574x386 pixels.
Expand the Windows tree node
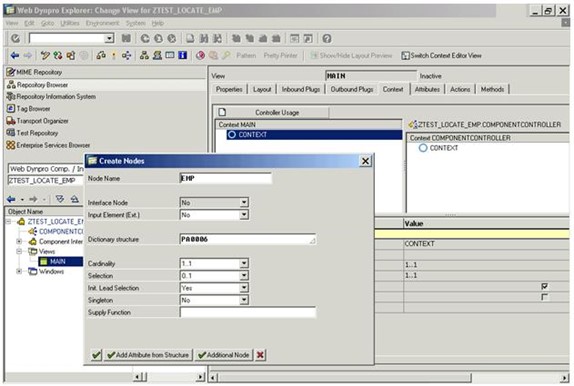click(x=19, y=271)
